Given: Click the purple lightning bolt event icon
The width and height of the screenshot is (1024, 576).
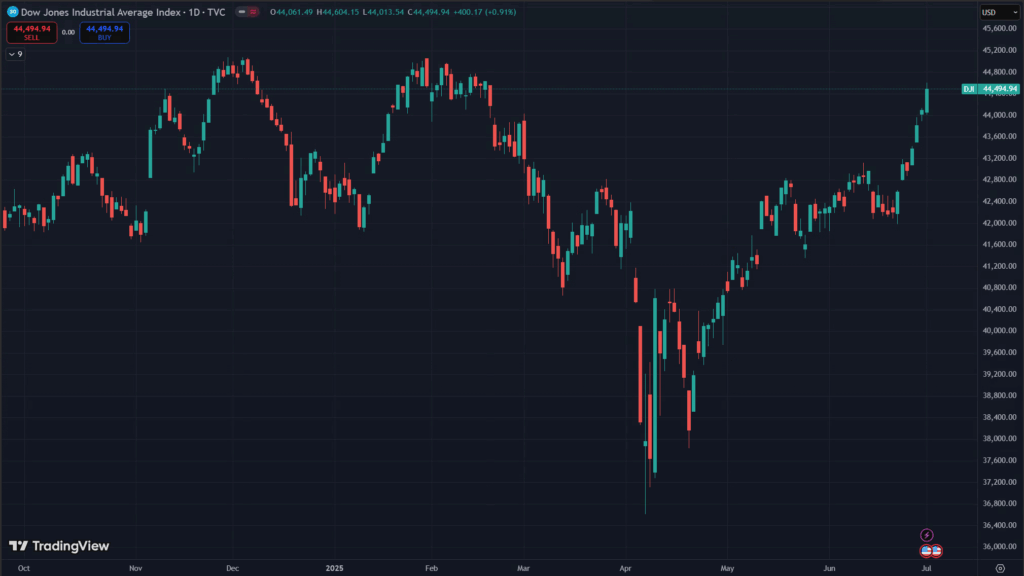Looking at the screenshot, I should 926,535.
